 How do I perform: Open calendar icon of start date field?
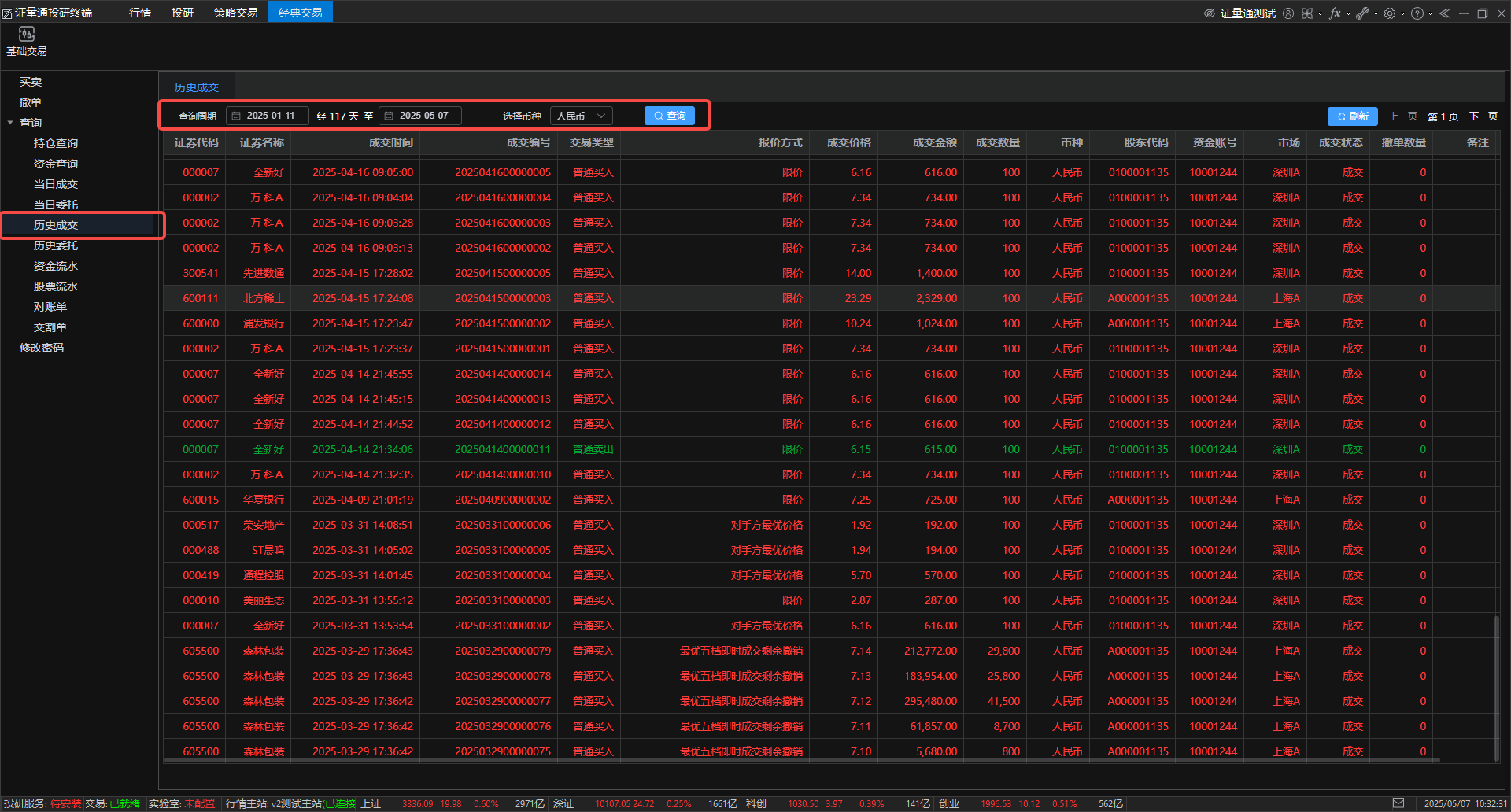[235, 116]
